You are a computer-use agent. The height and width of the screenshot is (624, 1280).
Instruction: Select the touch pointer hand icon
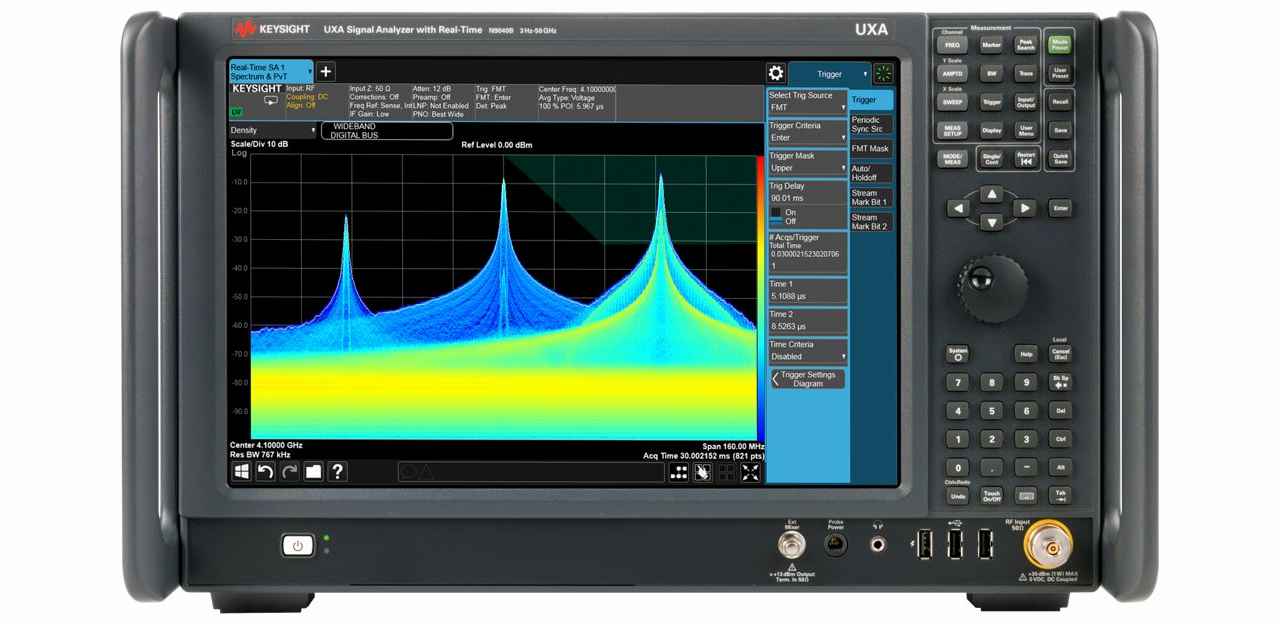[x=703, y=472]
